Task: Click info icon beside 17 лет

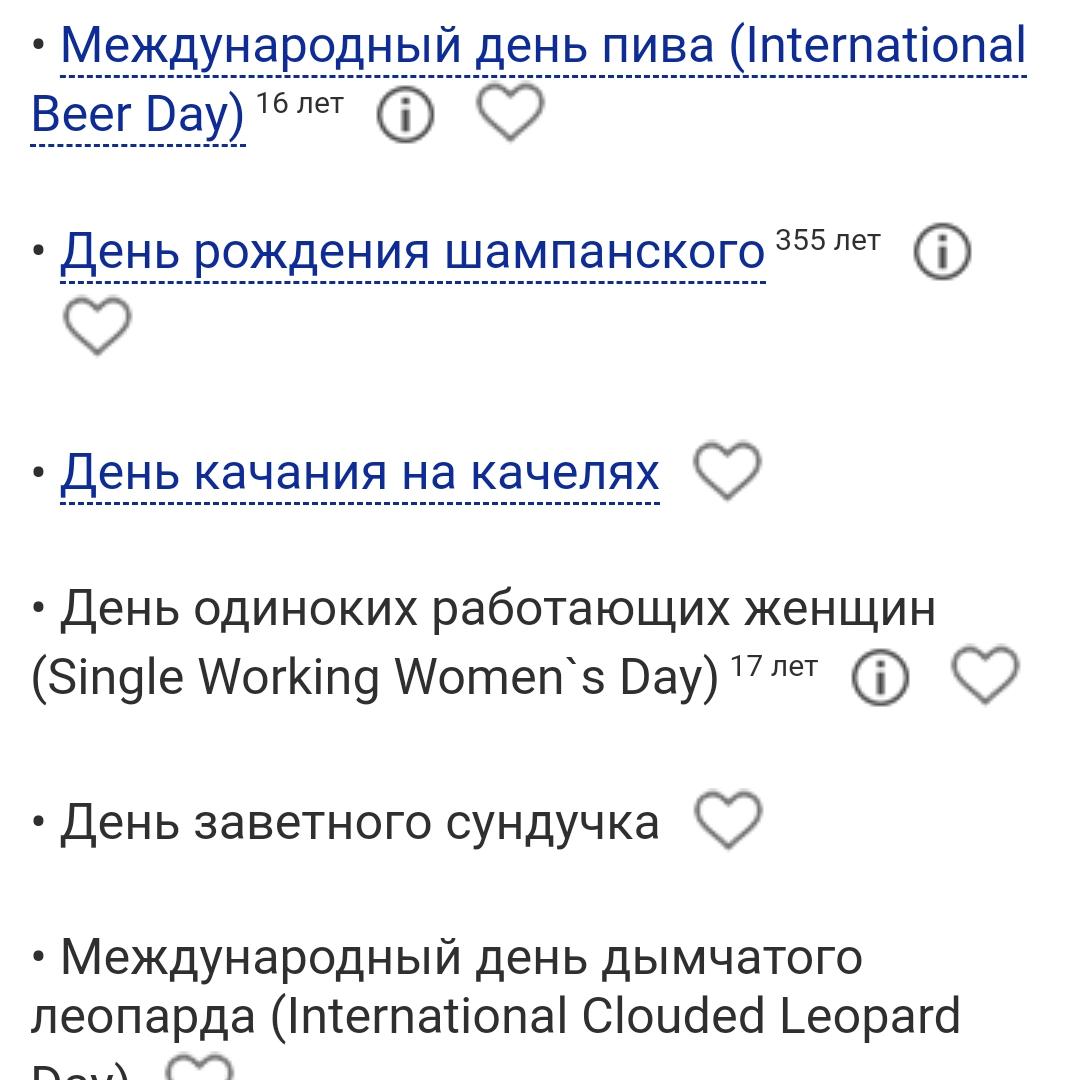Action: click(880, 676)
